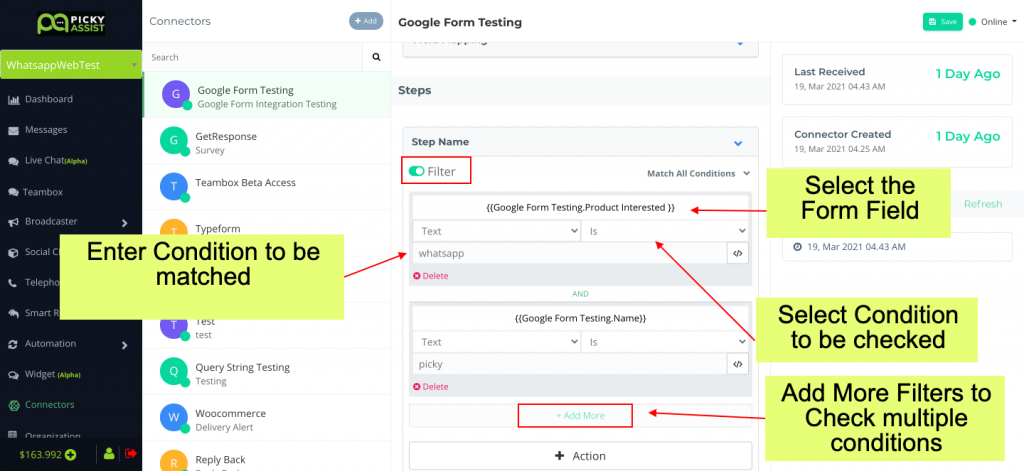Open the Woocommerce Delivery Alert connector
Viewport: 1024px width, 471px height.
coord(266,418)
